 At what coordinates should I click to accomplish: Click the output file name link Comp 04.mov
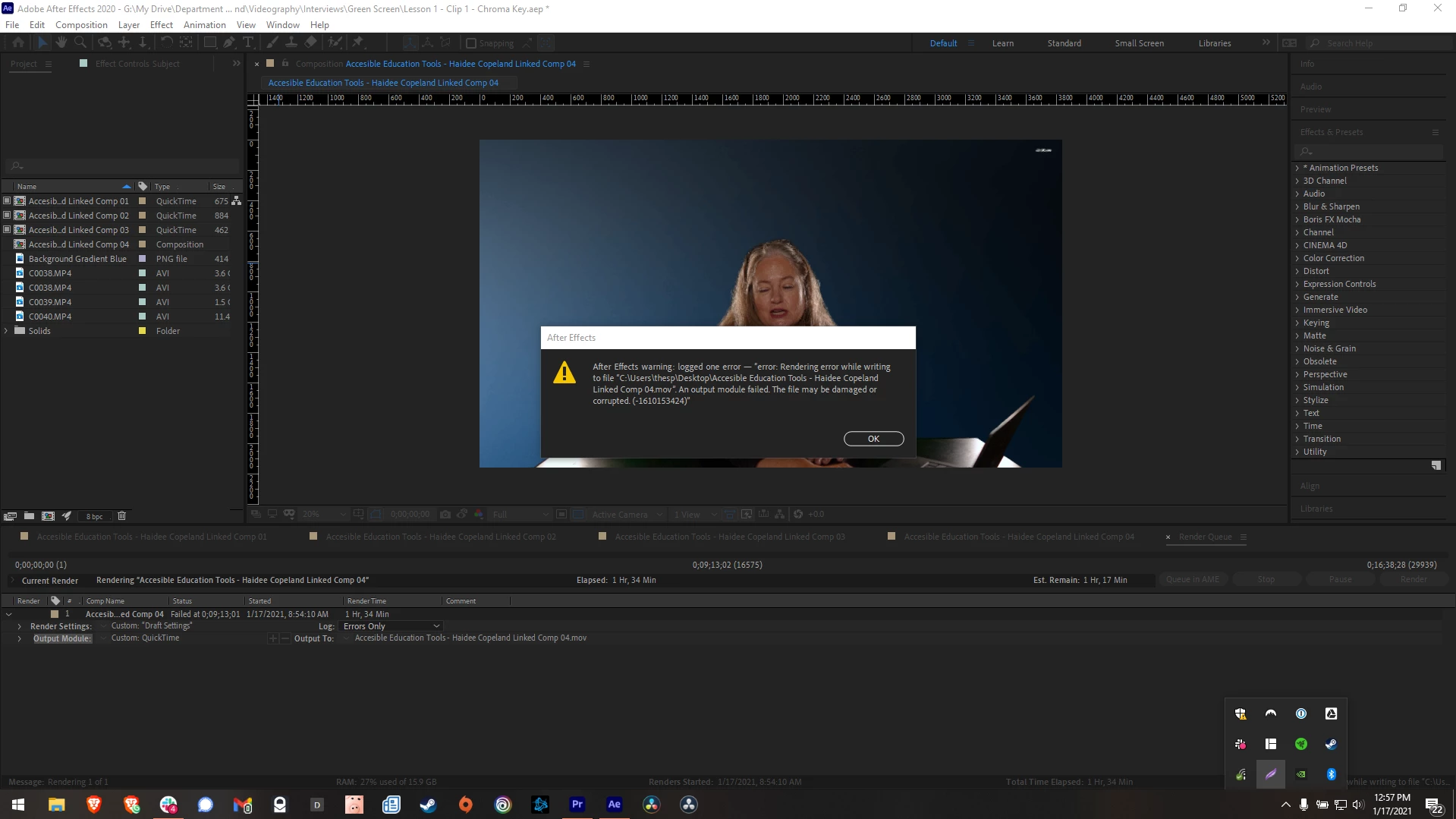pyautogui.click(x=470, y=638)
